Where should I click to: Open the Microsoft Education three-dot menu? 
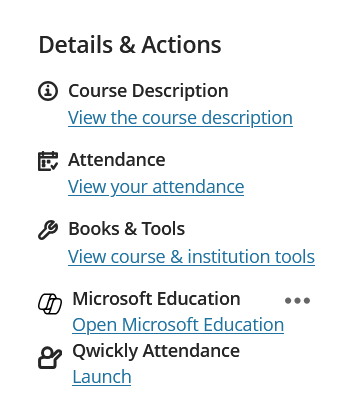(x=297, y=301)
